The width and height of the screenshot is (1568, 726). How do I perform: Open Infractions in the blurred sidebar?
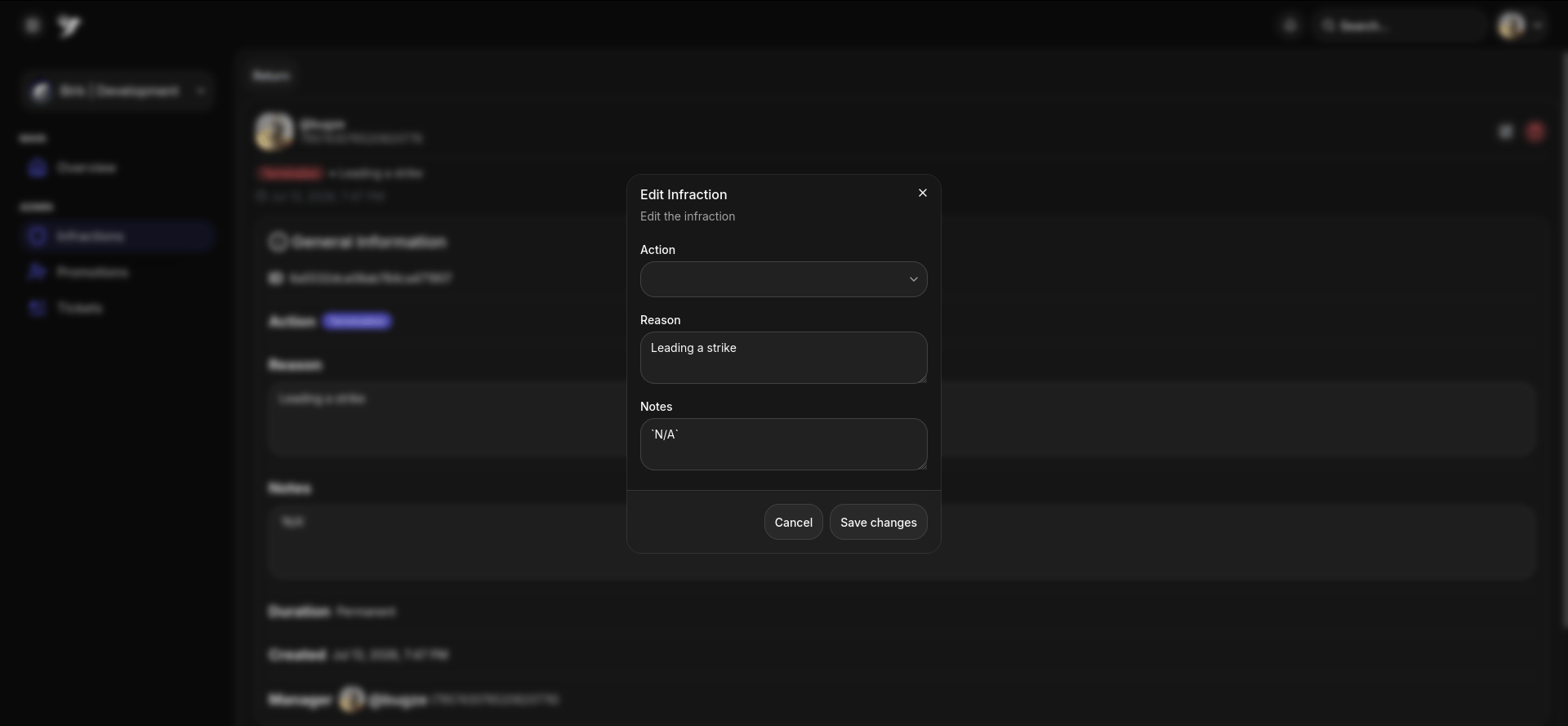[x=118, y=236]
